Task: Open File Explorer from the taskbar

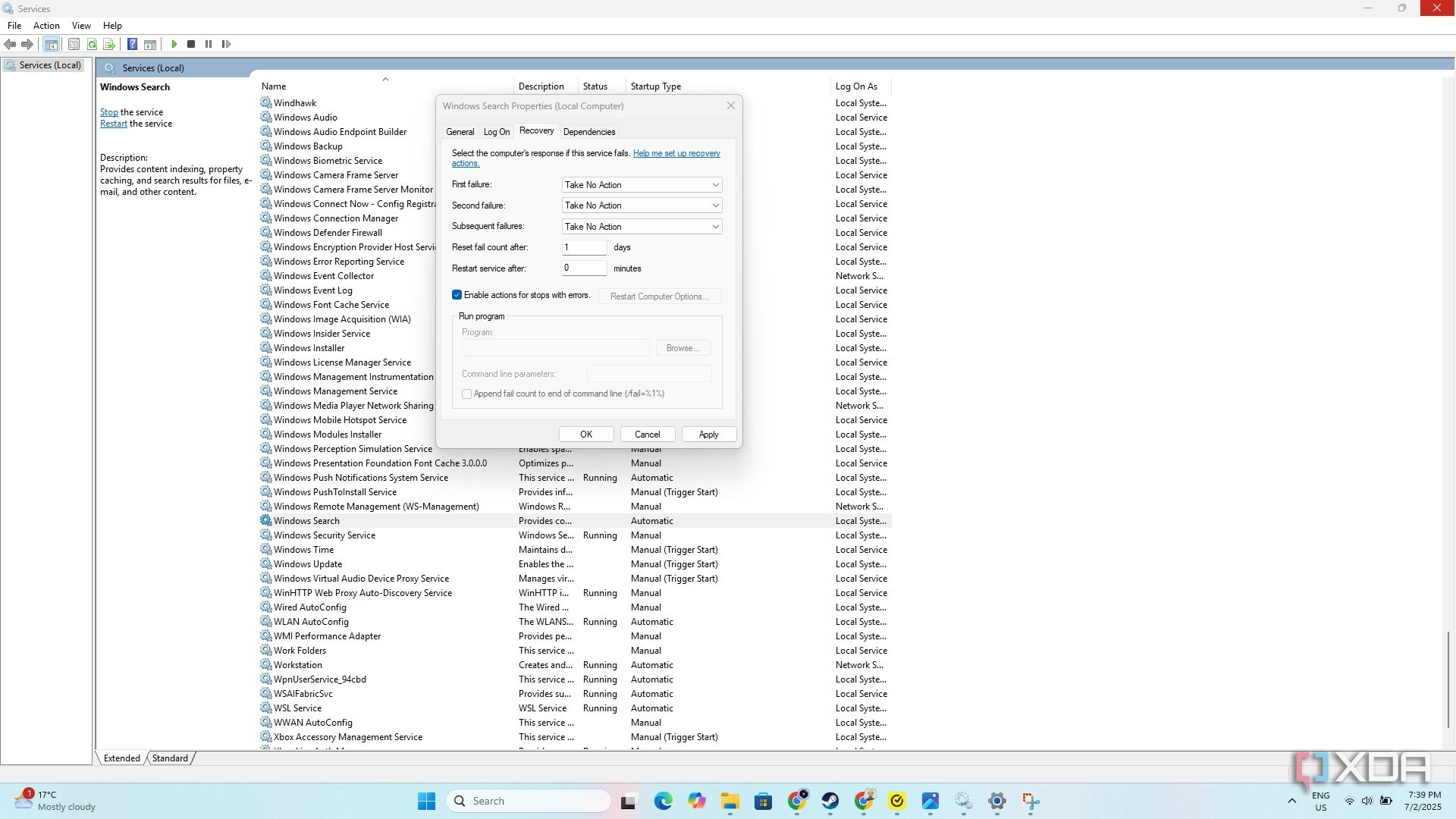Action: point(730,801)
